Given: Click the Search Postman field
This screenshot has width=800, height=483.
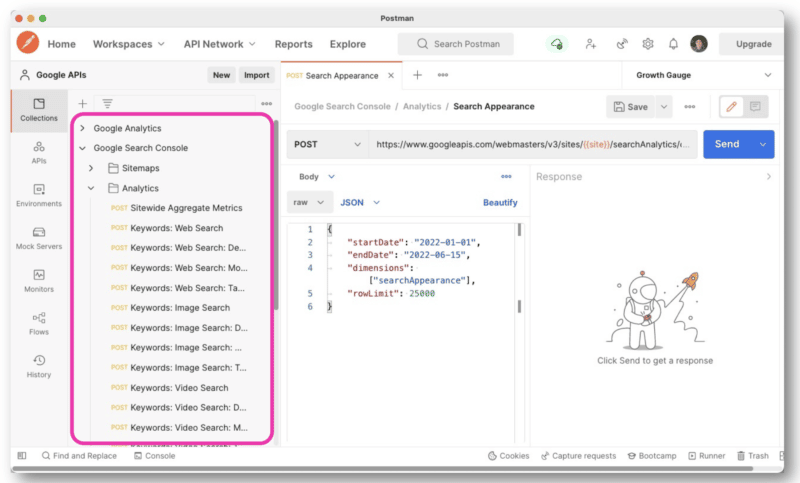Looking at the screenshot, I should [456, 44].
